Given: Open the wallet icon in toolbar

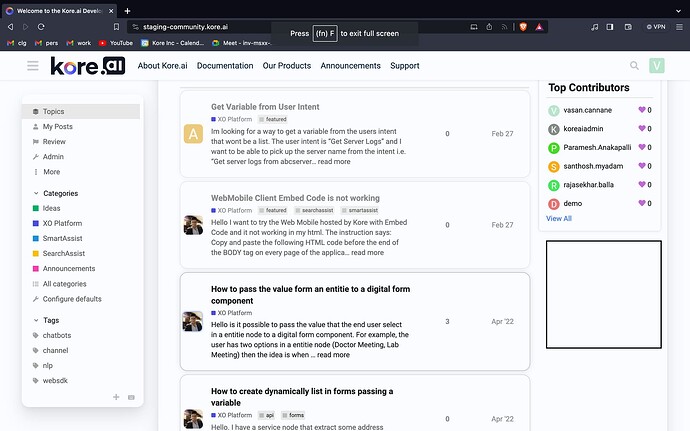Looking at the screenshot, I should (x=628, y=27).
